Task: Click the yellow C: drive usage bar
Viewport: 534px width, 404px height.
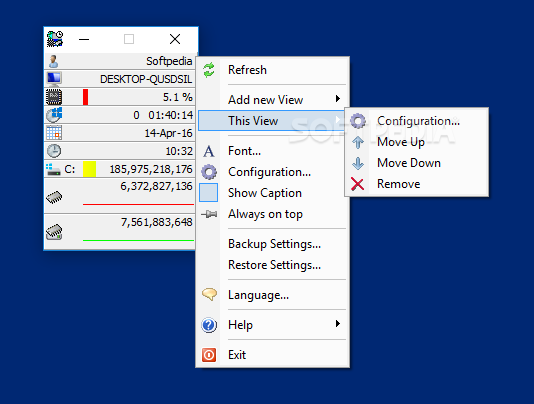Action: point(89,169)
